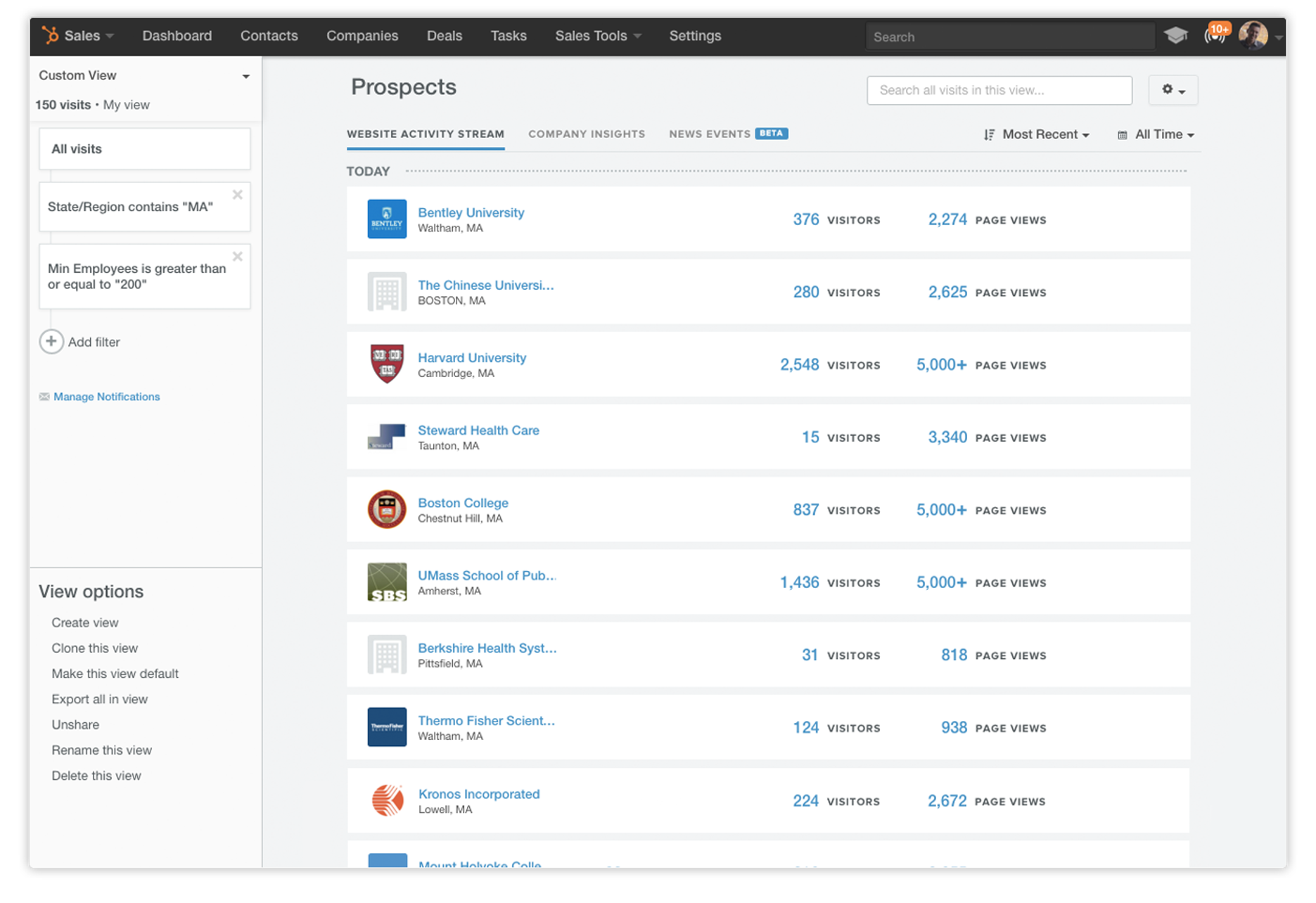Click Create view option
The height and width of the screenshot is (903, 1316).
[x=84, y=622]
